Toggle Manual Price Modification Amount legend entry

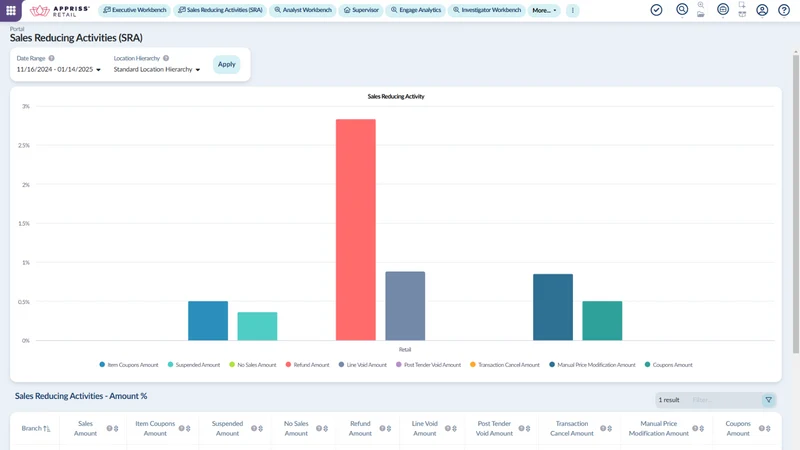592,365
